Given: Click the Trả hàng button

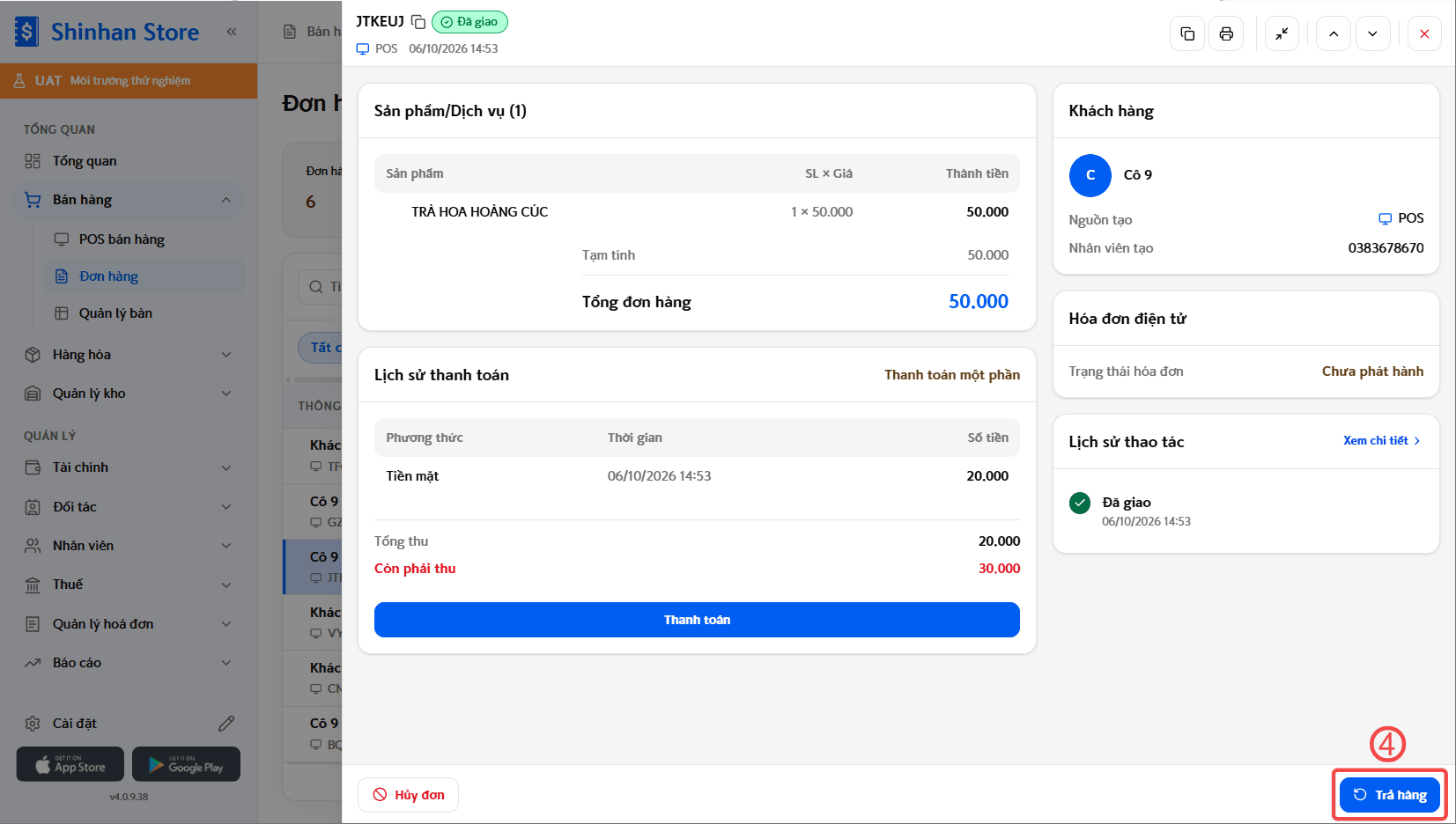Looking at the screenshot, I should (x=1390, y=795).
